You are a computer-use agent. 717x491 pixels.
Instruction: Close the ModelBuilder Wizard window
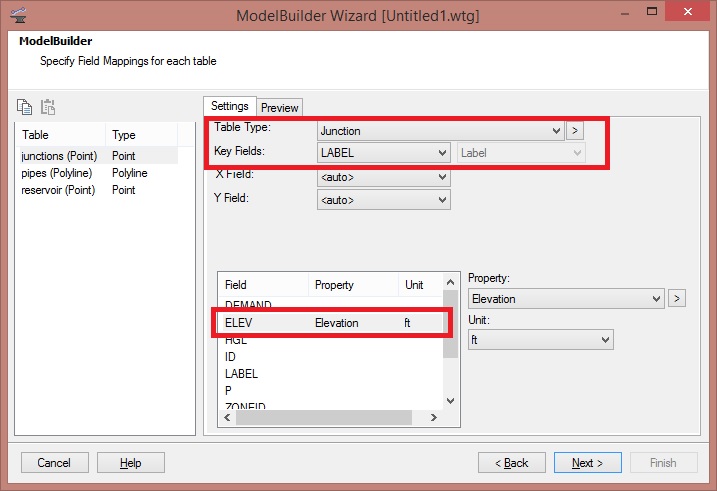688,11
